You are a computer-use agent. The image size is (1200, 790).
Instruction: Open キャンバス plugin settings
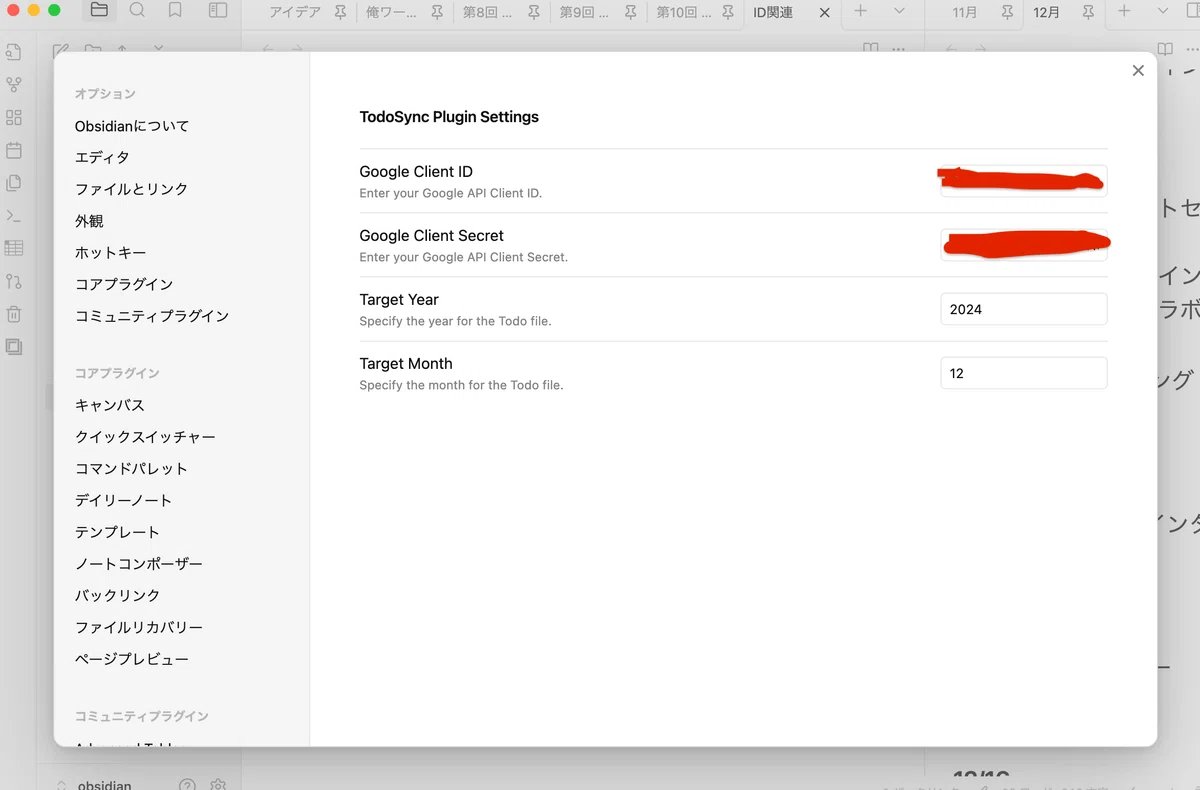coord(110,405)
